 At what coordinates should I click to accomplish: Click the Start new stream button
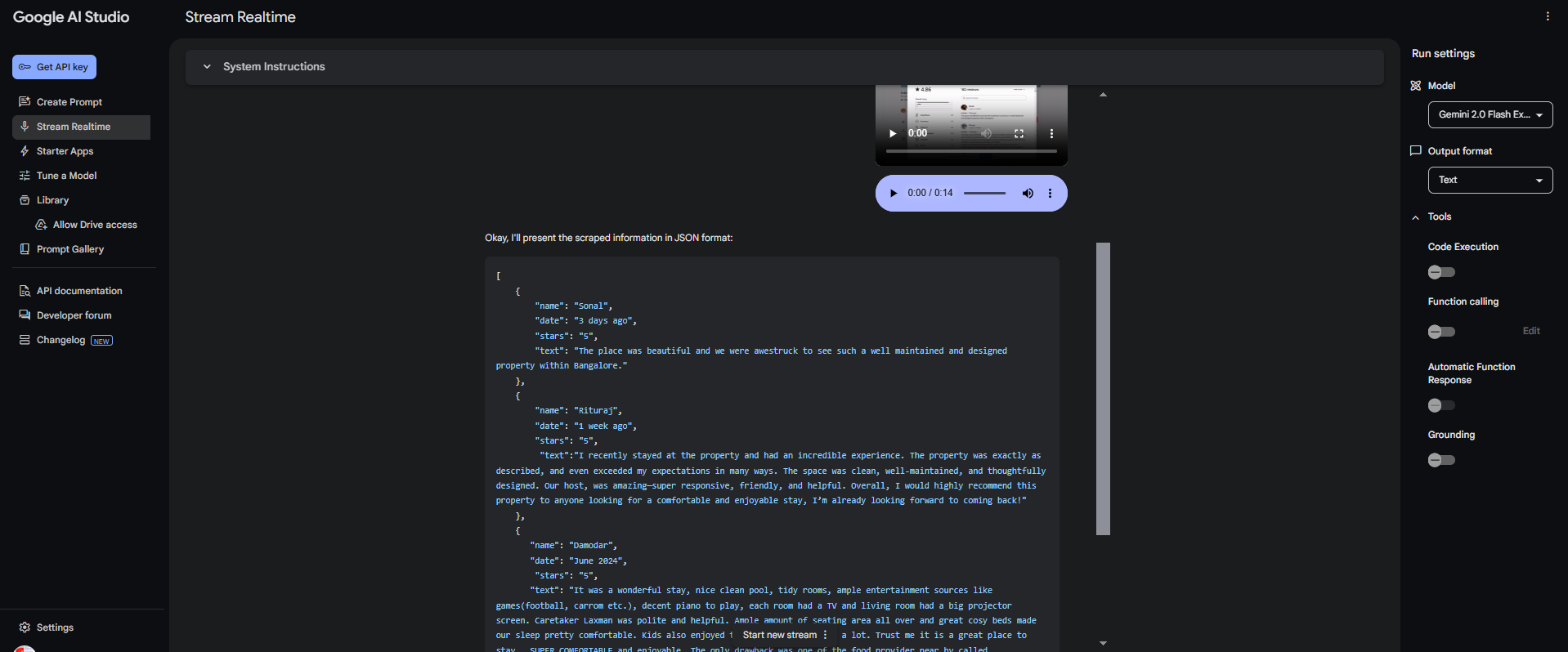tap(779, 635)
